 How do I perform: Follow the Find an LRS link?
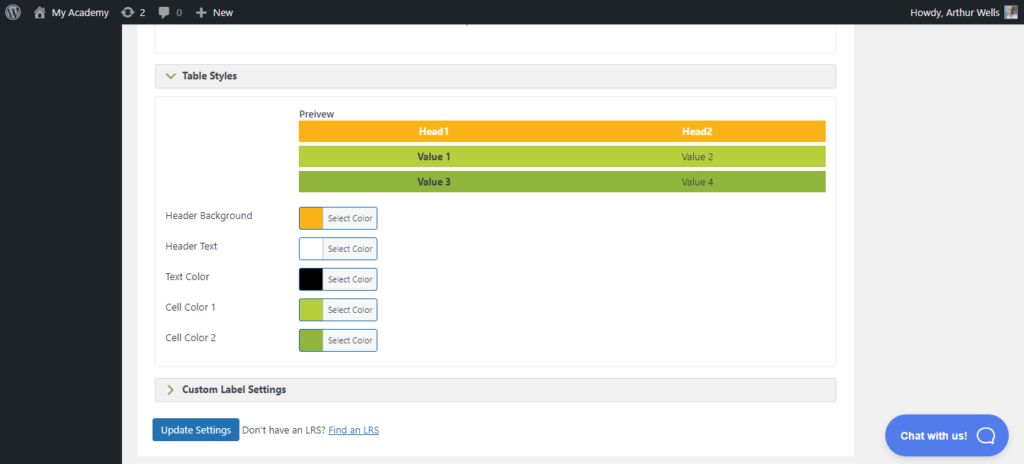point(353,430)
